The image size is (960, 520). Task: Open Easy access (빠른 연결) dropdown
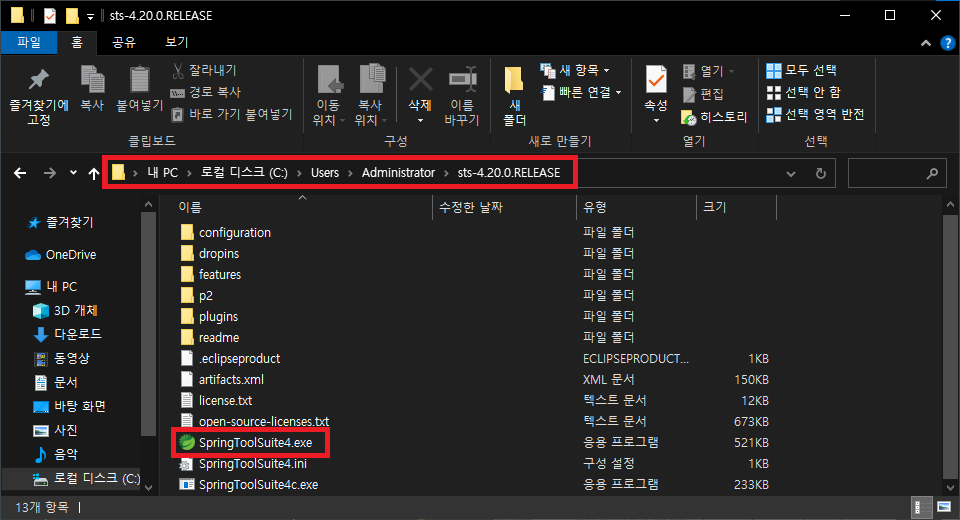pyautogui.click(x=582, y=92)
